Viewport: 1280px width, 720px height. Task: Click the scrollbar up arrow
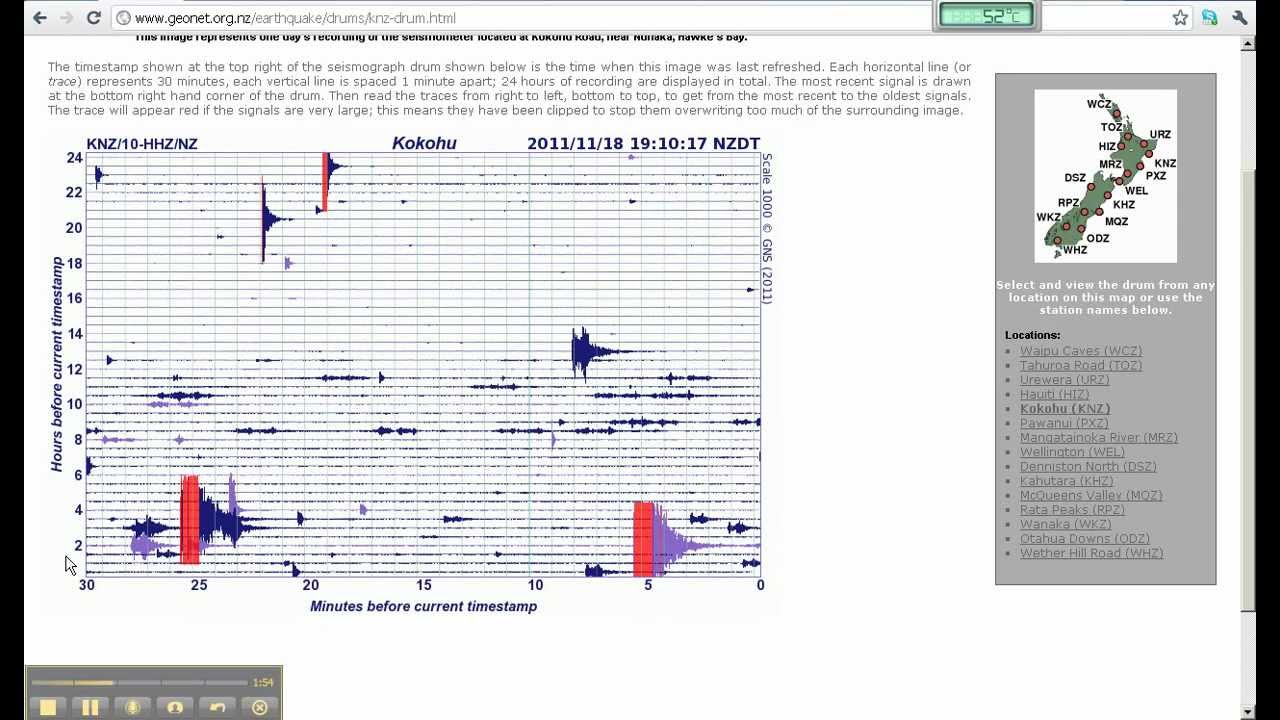(x=1247, y=43)
